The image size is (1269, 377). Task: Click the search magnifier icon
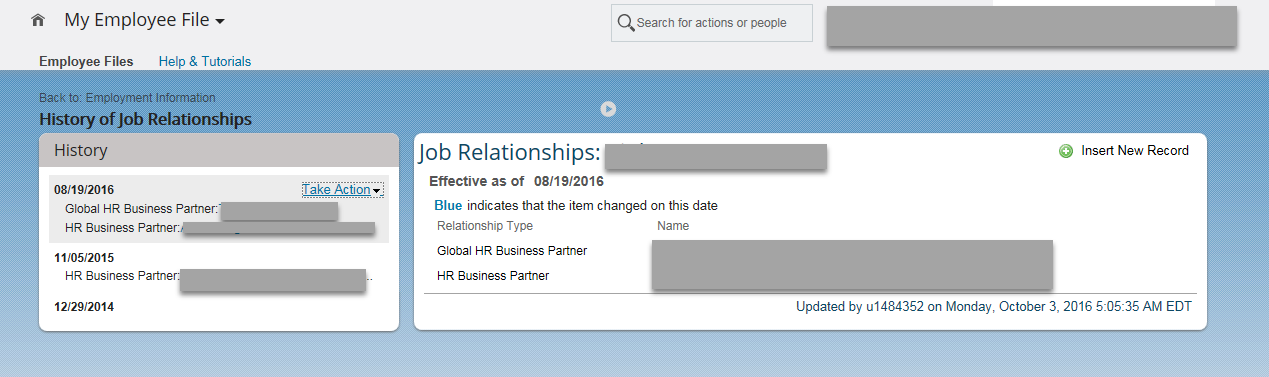[x=626, y=23]
